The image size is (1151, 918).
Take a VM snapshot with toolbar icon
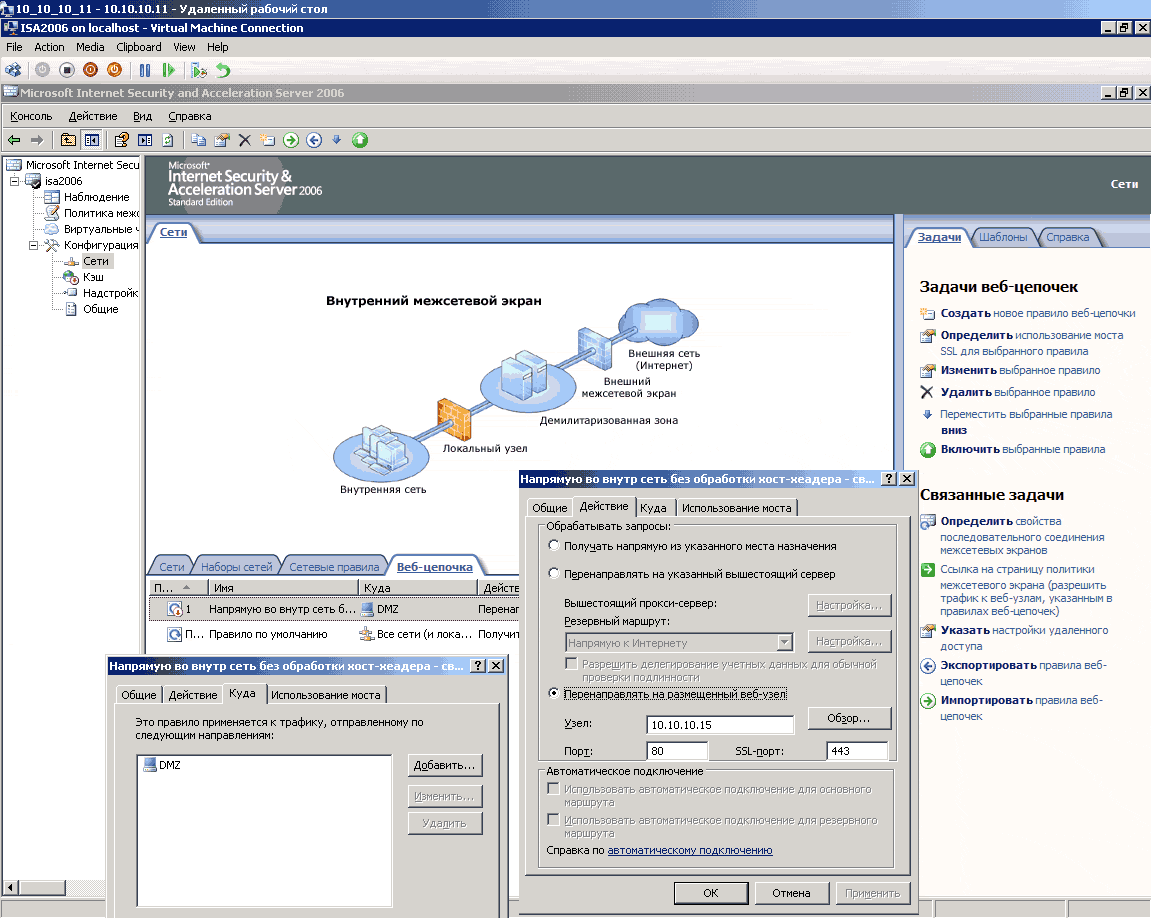pos(199,70)
